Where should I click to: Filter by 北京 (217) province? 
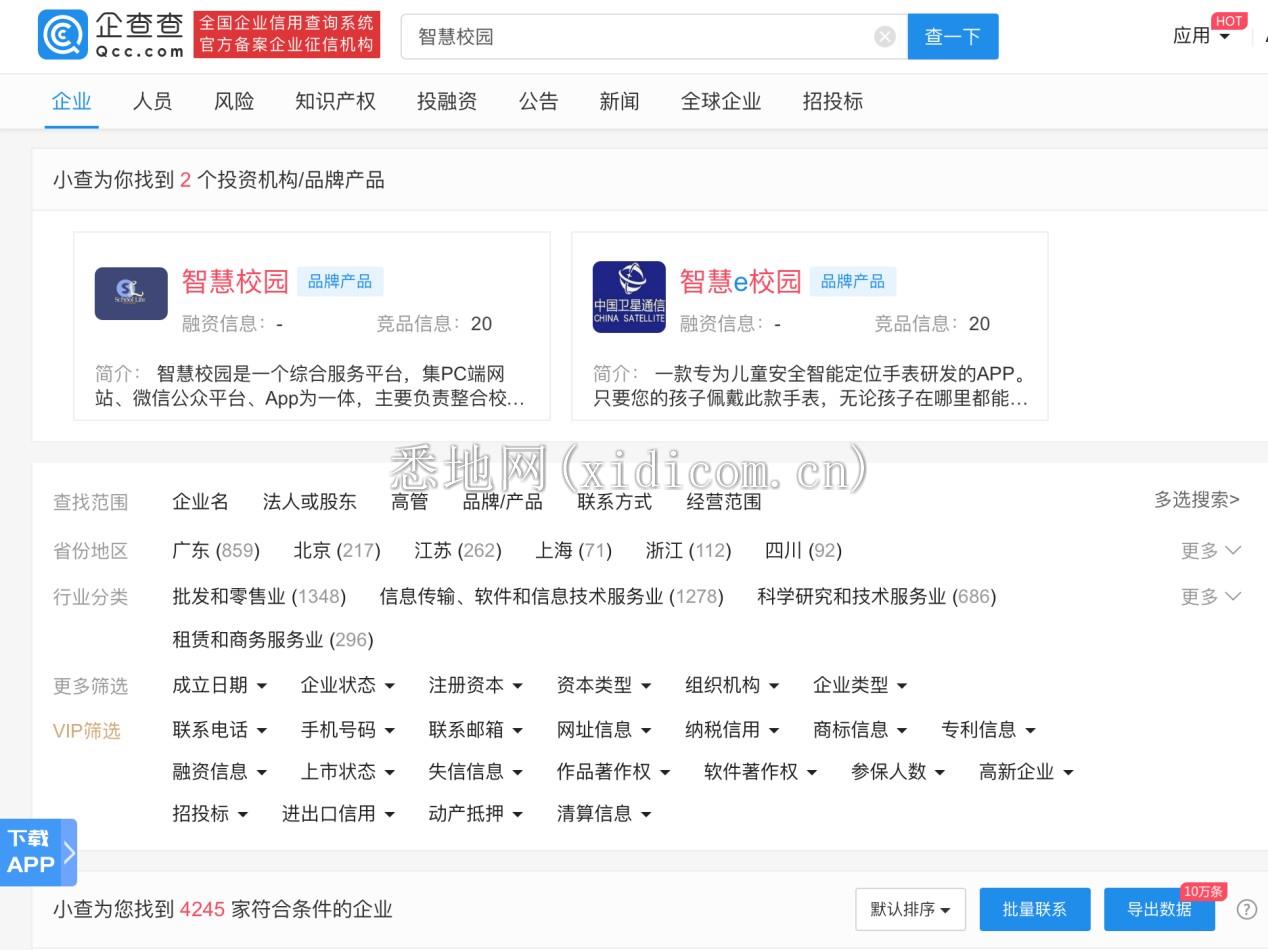pos(337,550)
